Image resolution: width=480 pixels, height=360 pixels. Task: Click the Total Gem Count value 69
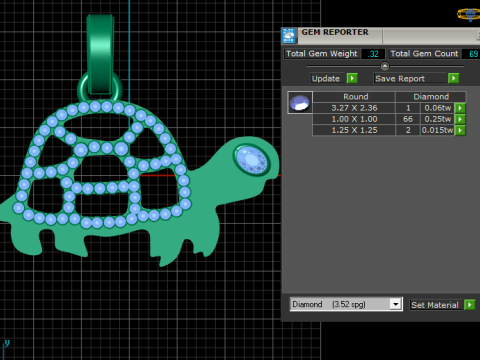(x=473, y=54)
